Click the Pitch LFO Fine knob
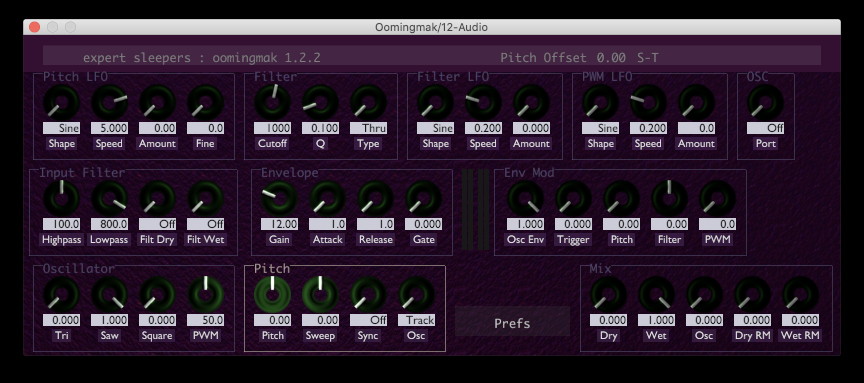This screenshot has width=864, height=383. pos(206,102)
